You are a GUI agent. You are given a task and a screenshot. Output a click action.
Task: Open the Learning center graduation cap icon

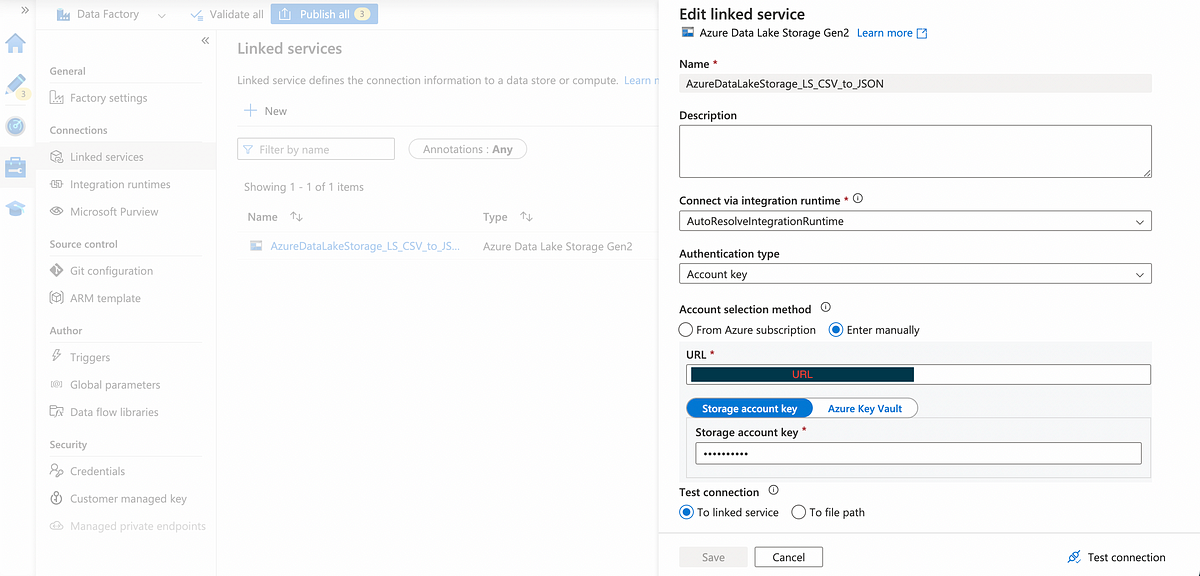(x=16, y=208)
